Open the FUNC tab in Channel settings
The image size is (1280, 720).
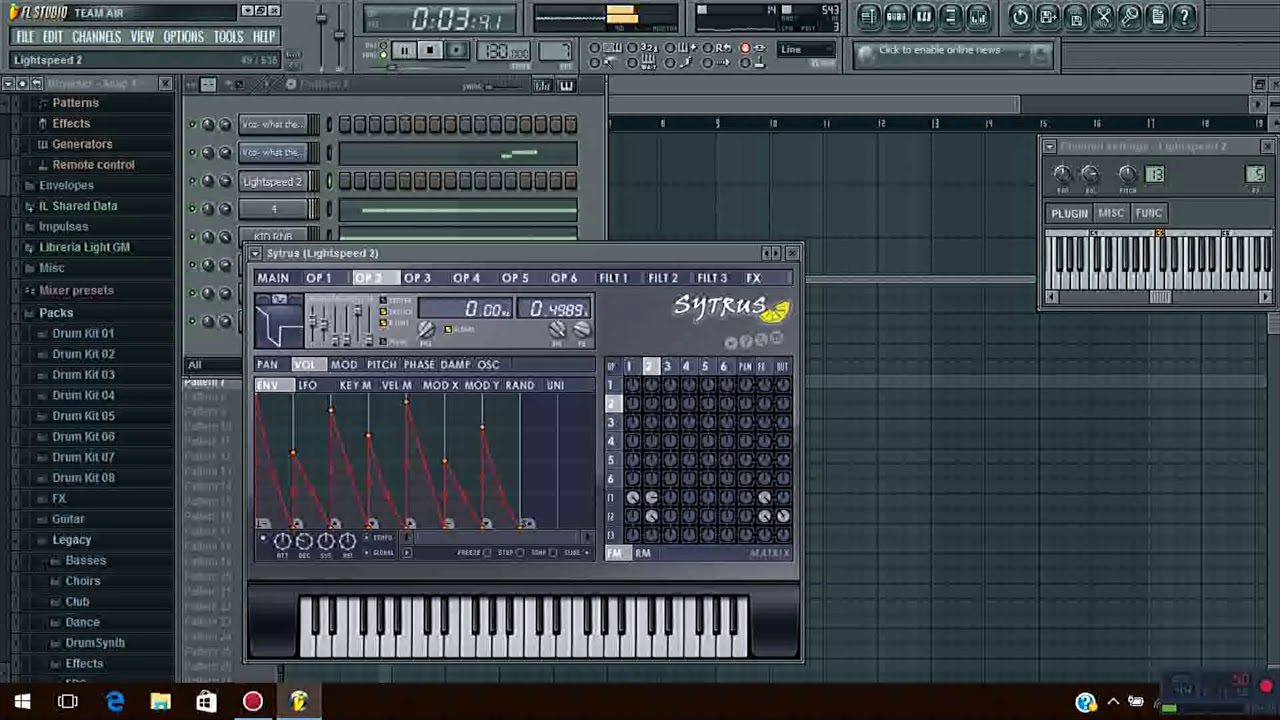point(1148,213)
